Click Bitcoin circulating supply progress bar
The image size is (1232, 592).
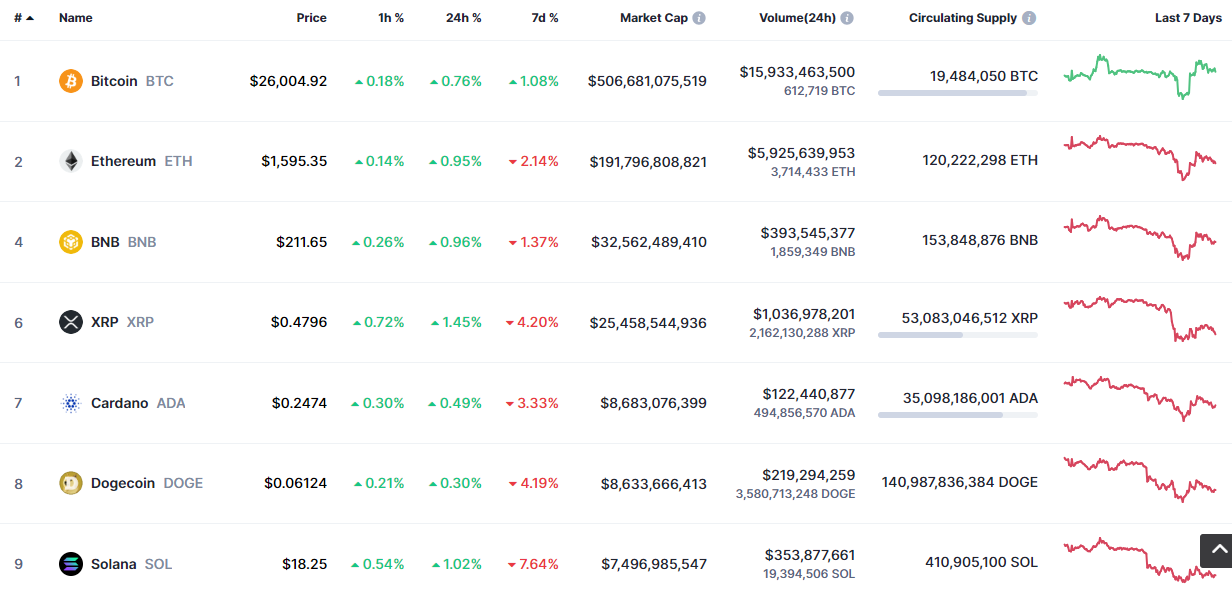coord(958,93)
